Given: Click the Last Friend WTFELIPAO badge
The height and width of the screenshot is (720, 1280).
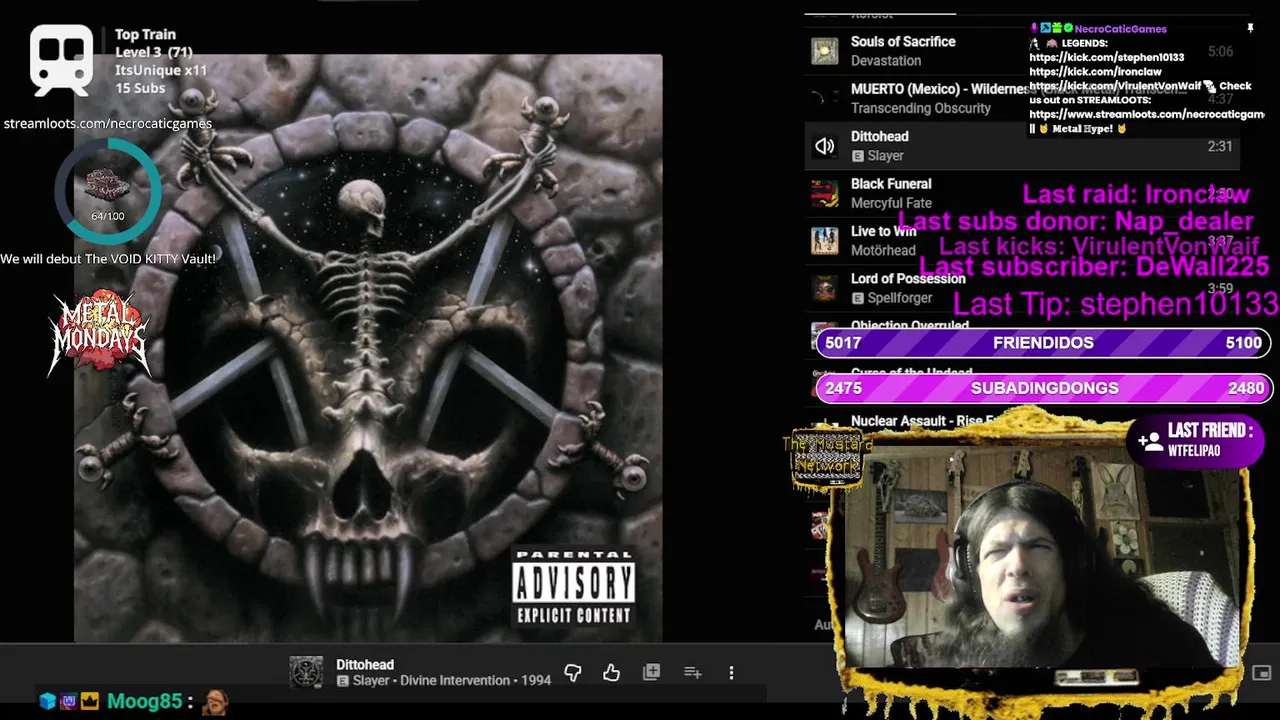Looking at the screenshot, I should (x=1195, y=440).
